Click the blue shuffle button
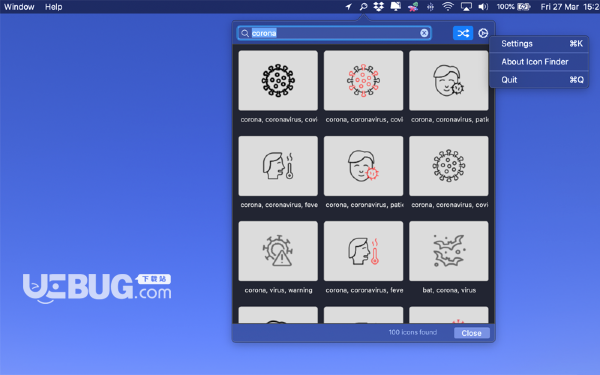Screen dimensions: 600x375 [x=463, y=33]
